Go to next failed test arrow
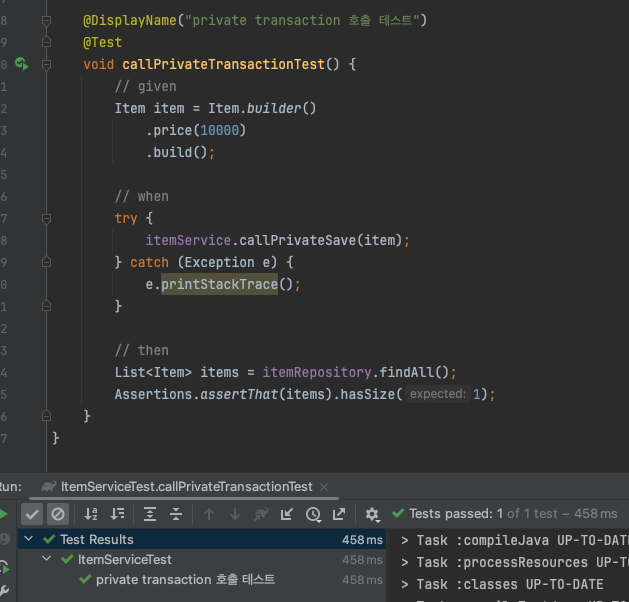 click(235, 514)
